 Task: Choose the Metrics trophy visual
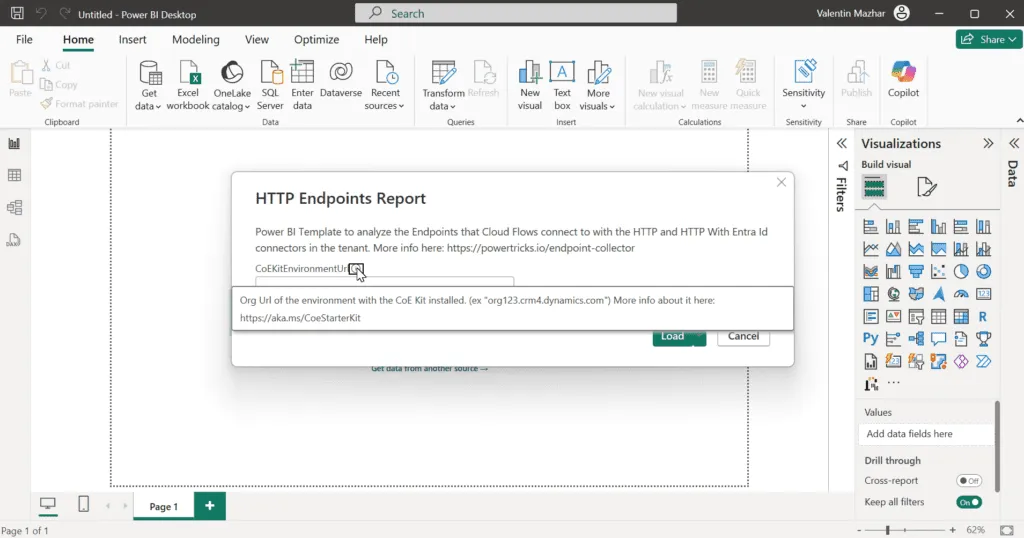pos(983,338)
